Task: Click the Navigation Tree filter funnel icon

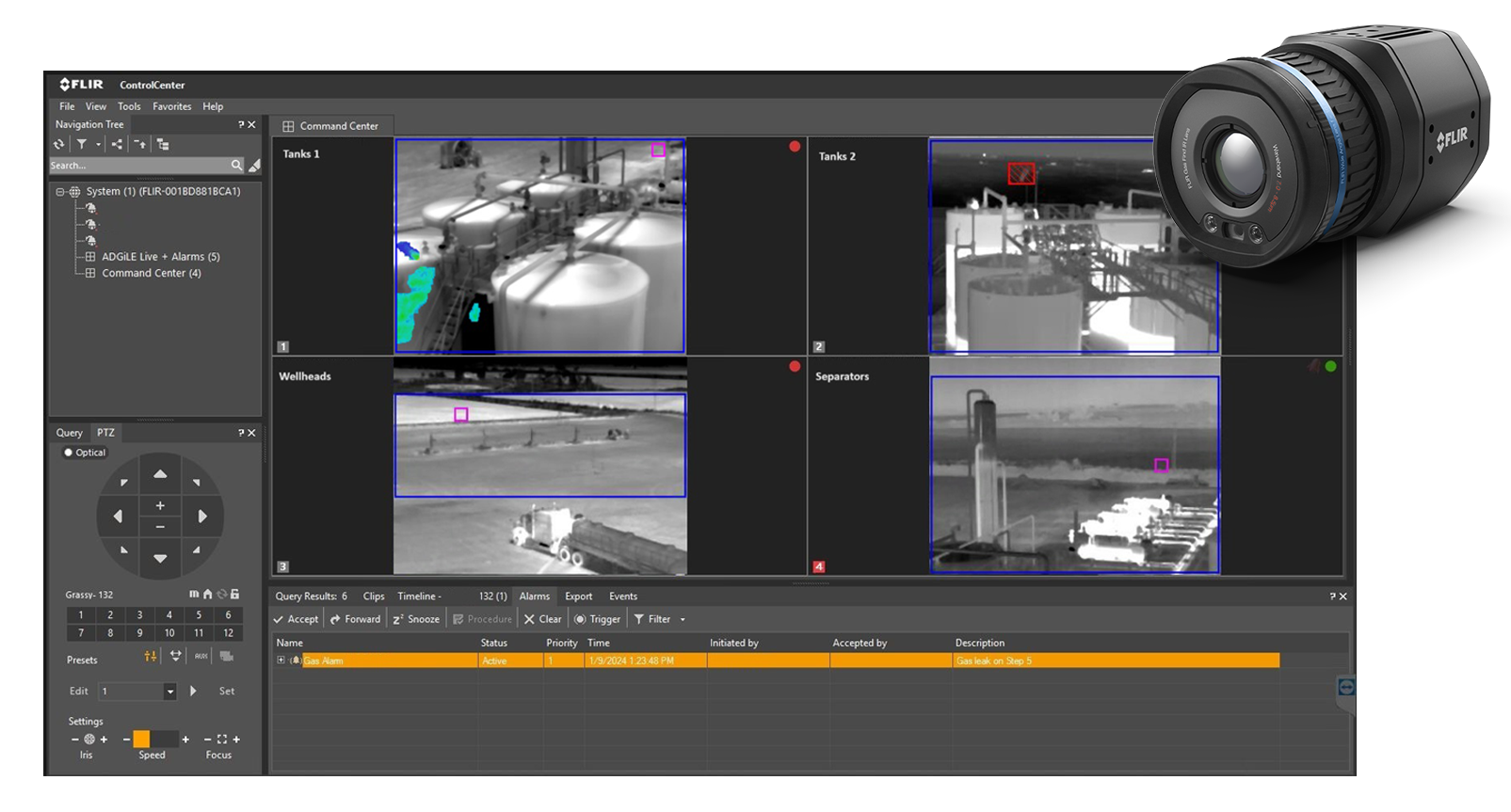Action: tap(82, 144)
